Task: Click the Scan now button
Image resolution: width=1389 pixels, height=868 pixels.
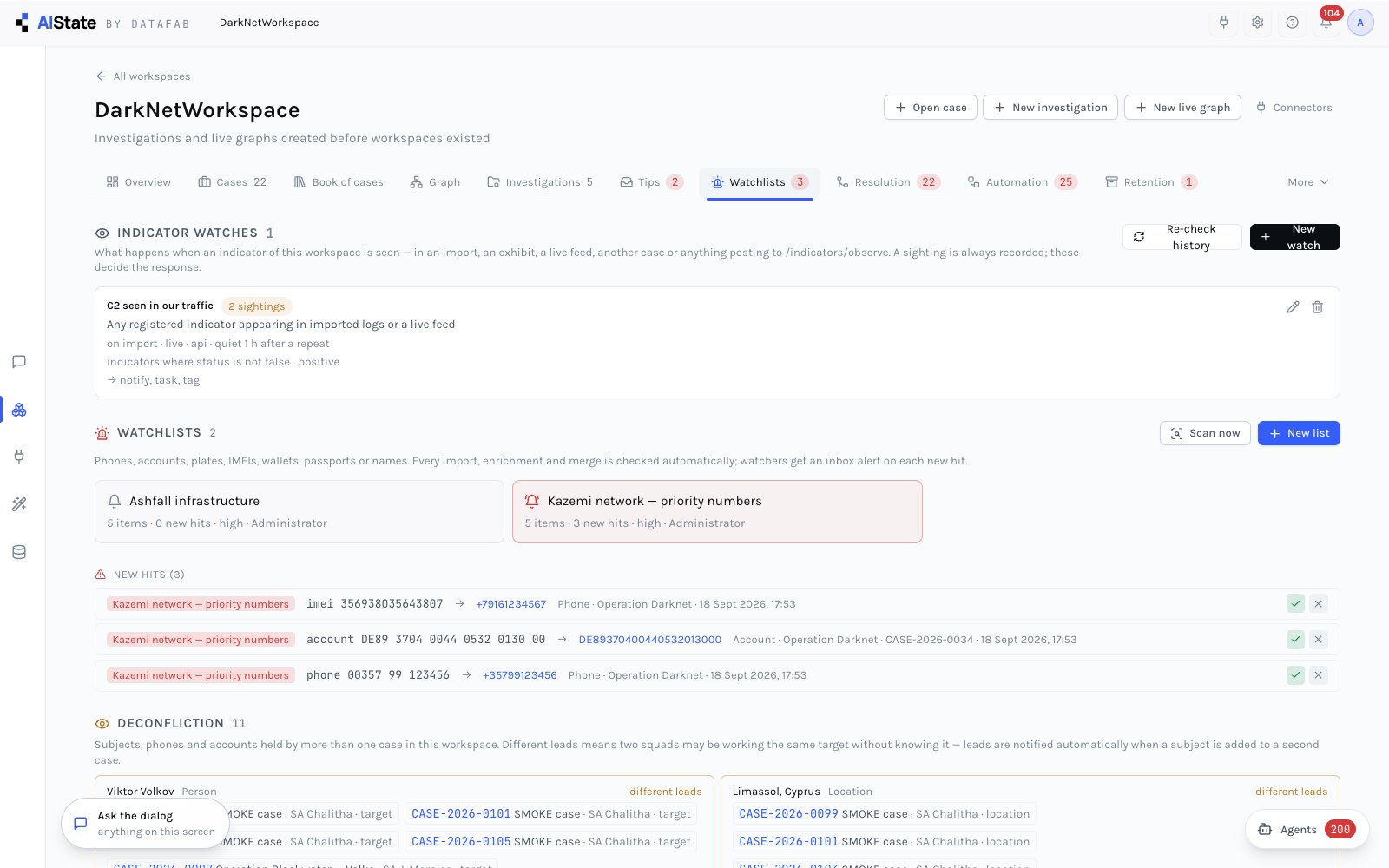Action: click(1205, 433)
